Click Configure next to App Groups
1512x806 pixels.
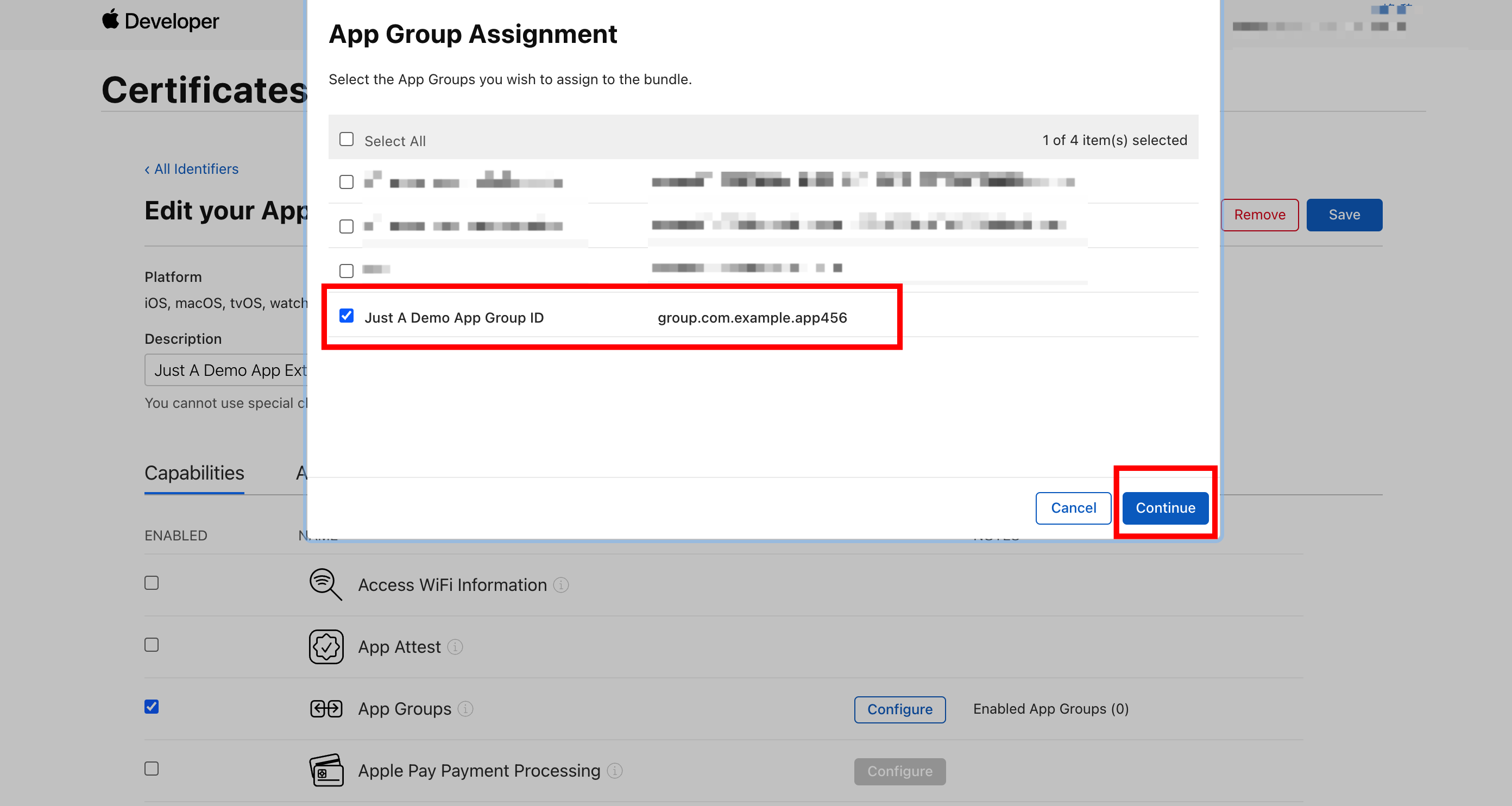899,709
